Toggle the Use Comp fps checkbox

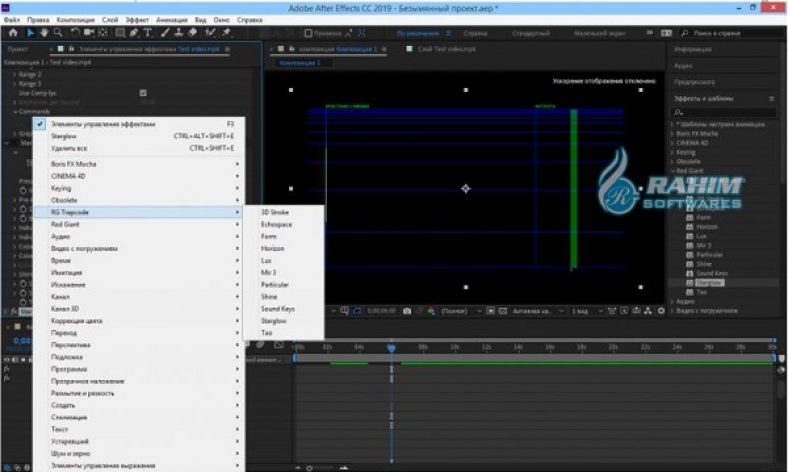tap(143, 92)
